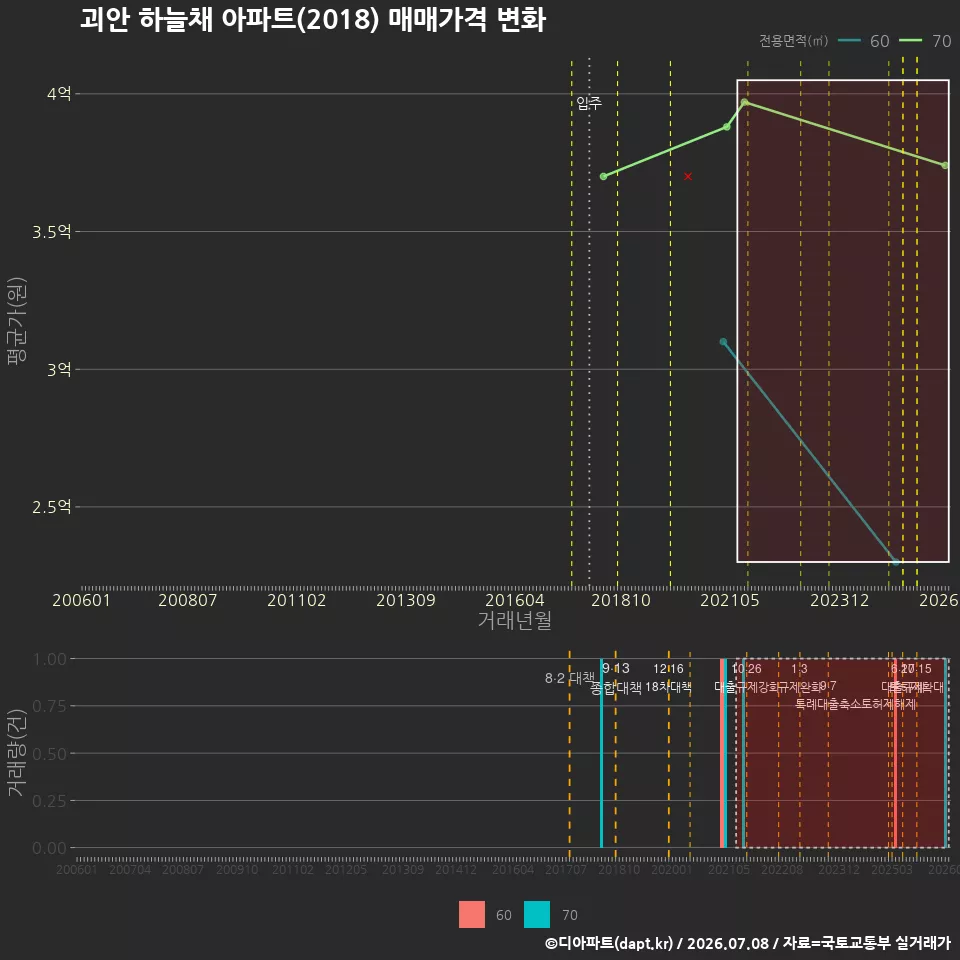Click the 3억 y-axis label

(59, 369)
